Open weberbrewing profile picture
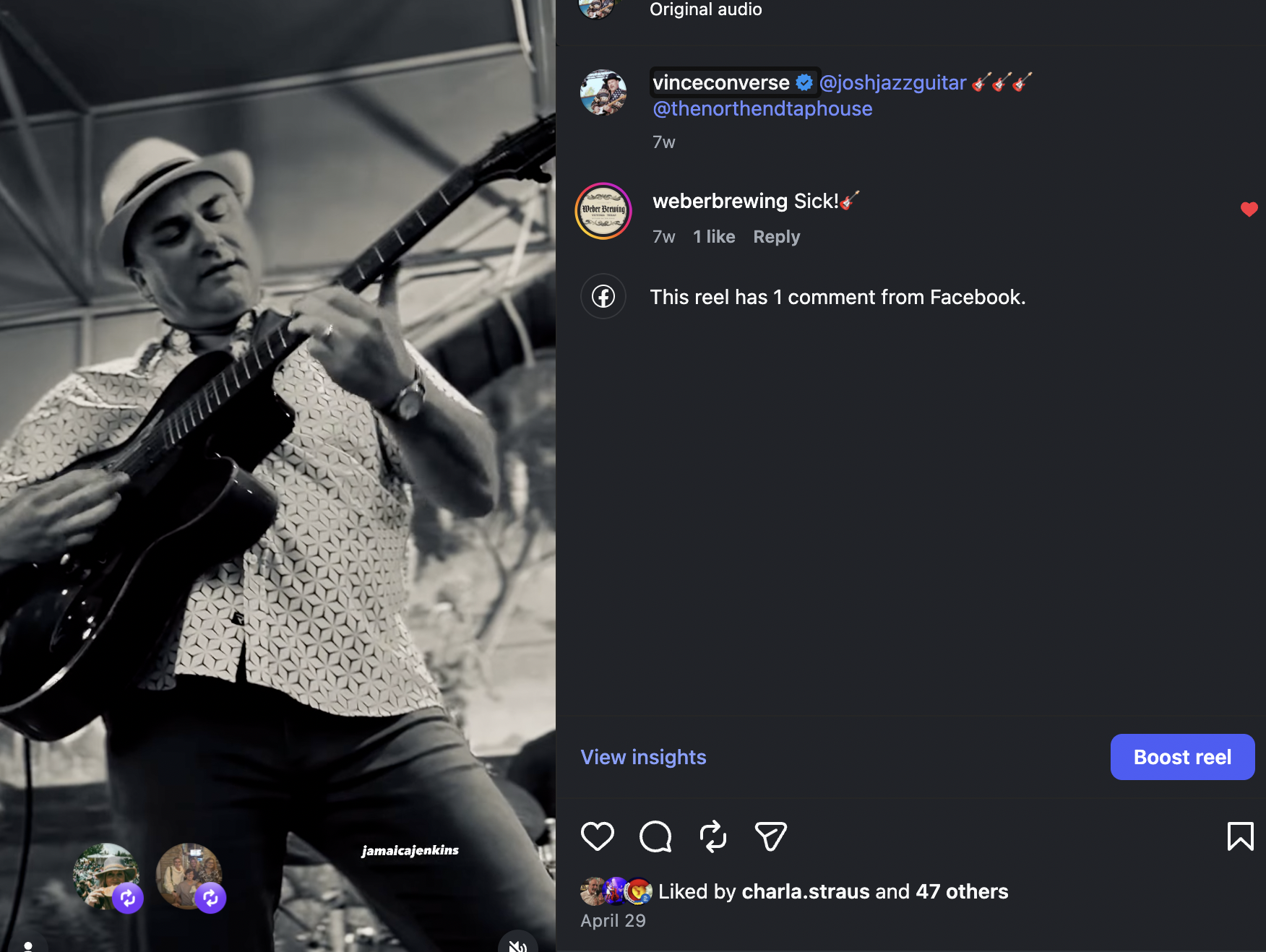 (x=603, y=211)
